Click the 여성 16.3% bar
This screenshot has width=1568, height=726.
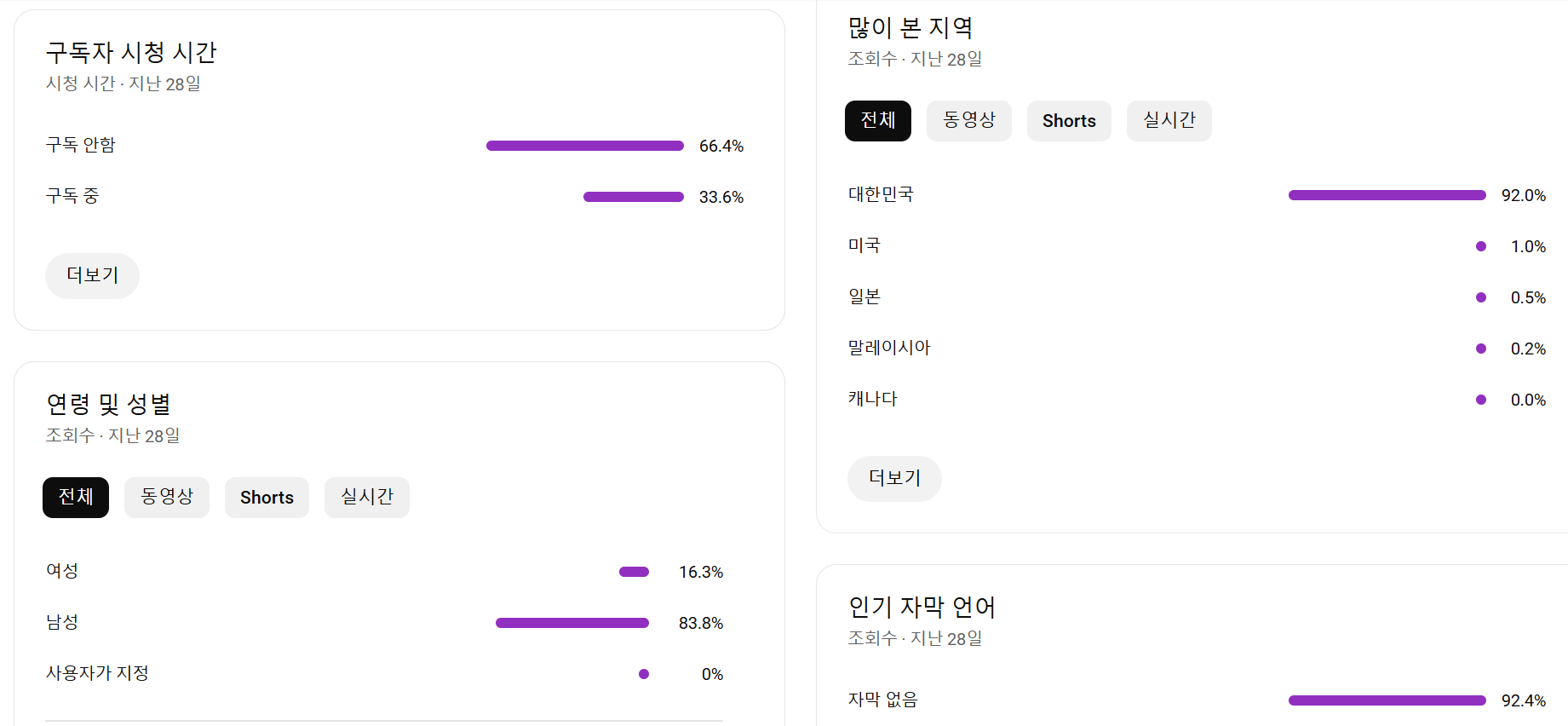tap(634, 572)
